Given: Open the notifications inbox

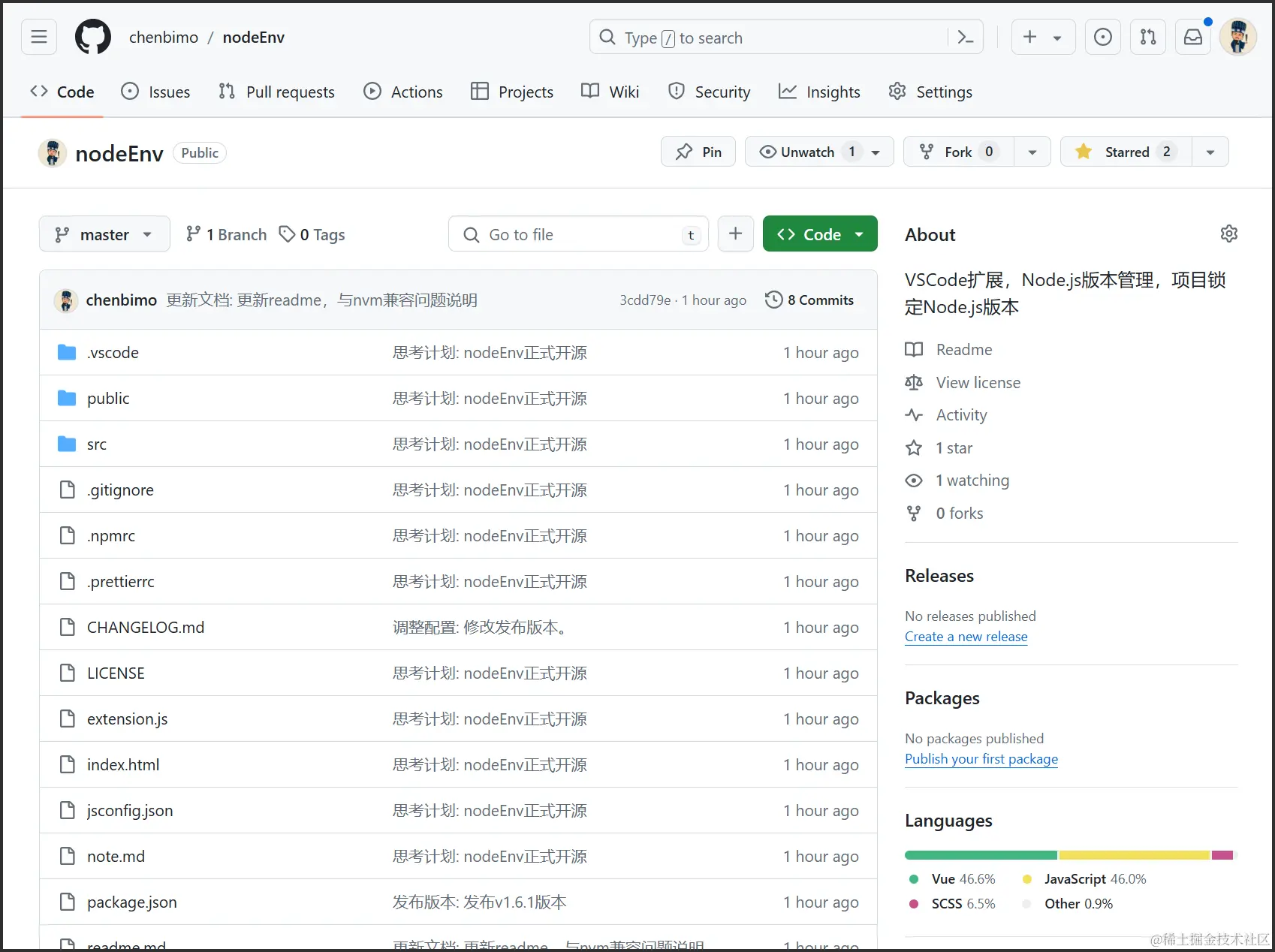Looking at the screenshot, I should 1193,37.
